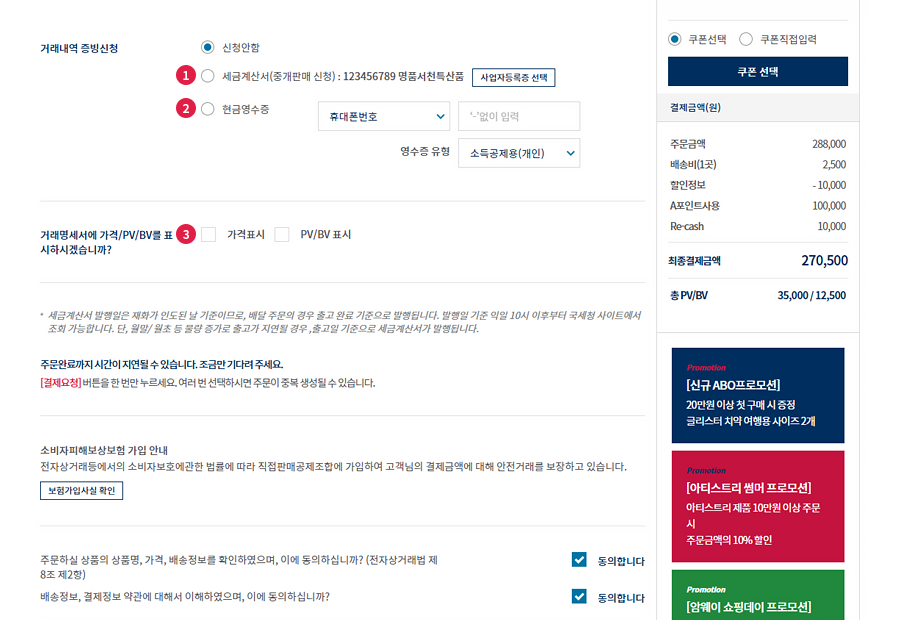Image resolution: width=900 pixels, height=620 pixels.
Task: Select the 신청안함 radio option
Action: click(208, 47)
